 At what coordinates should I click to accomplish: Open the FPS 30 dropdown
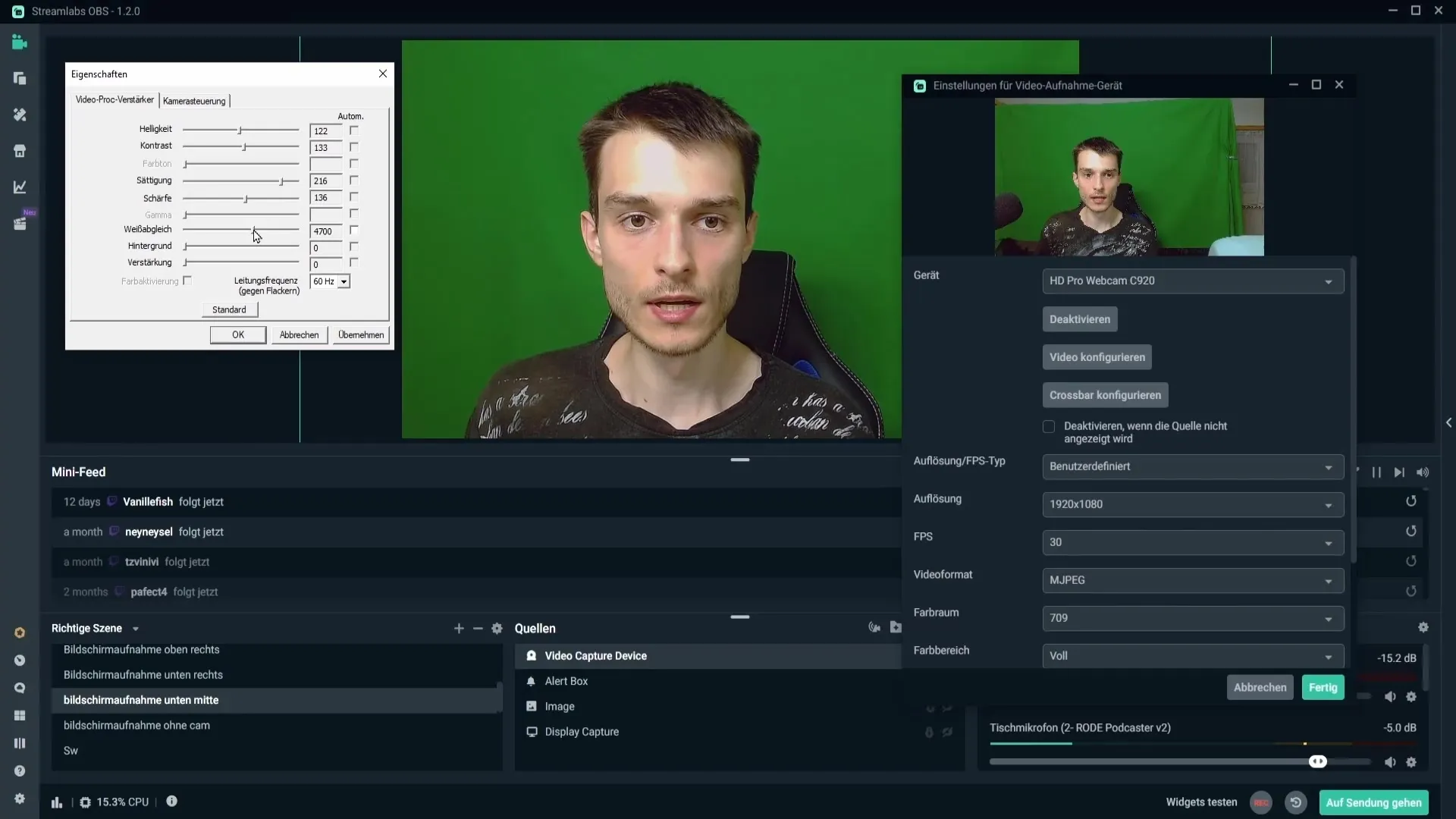click(x=1193, y=543)
